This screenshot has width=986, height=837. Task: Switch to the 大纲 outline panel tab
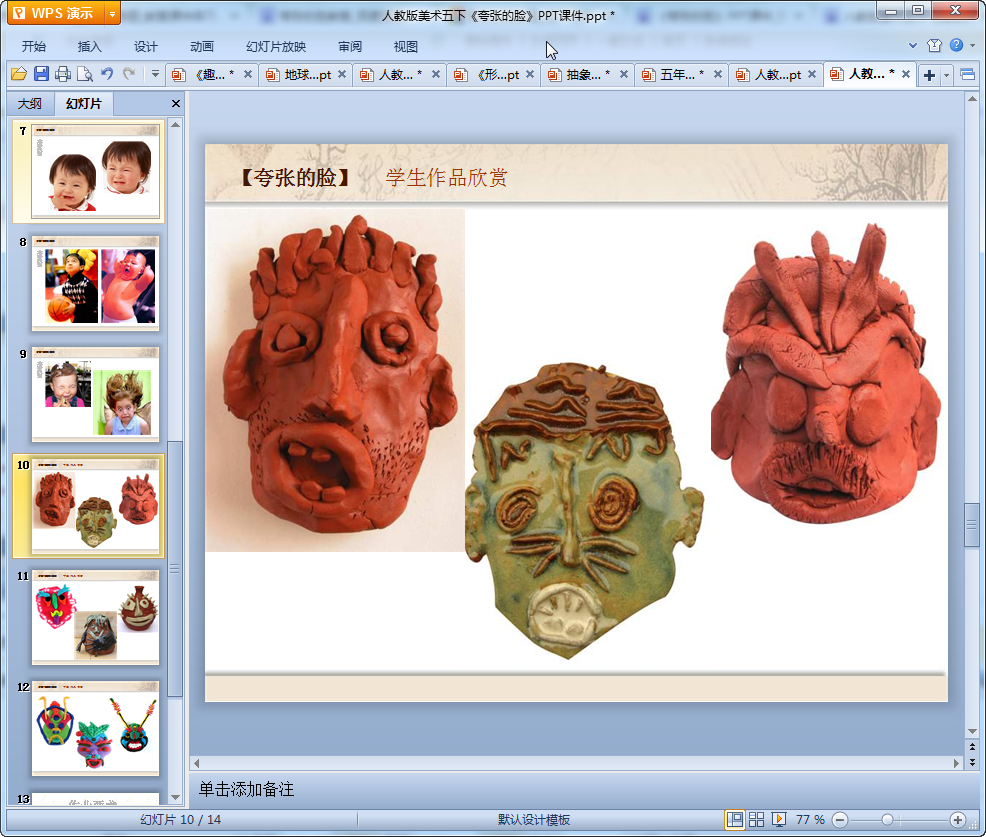30,104
